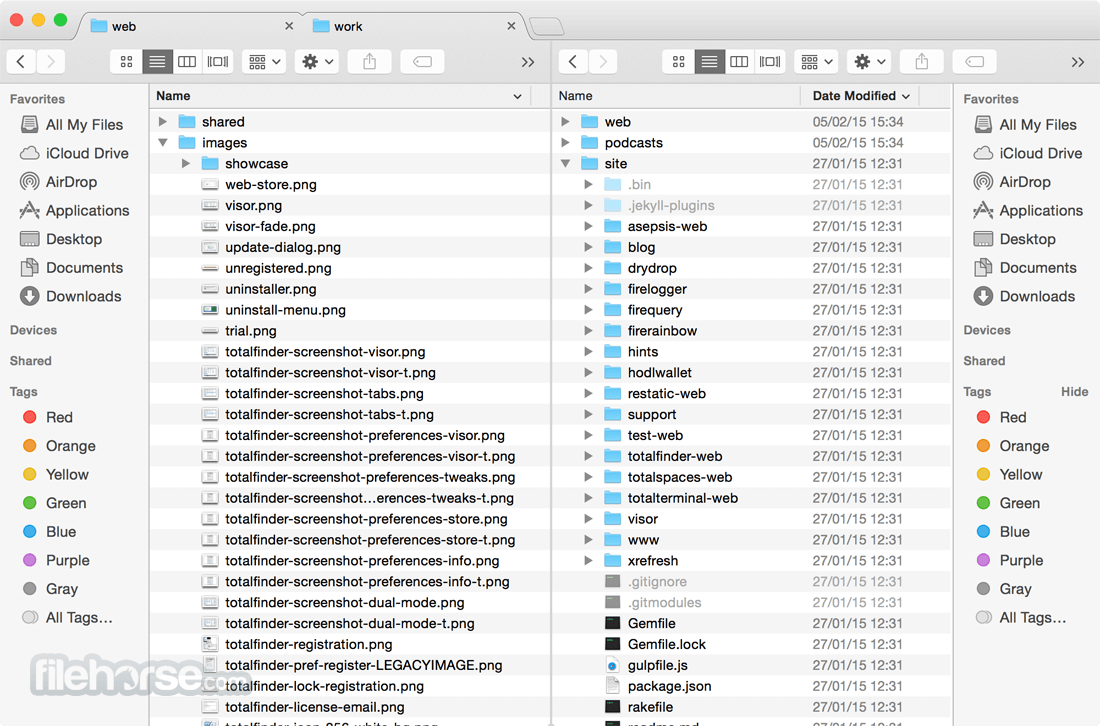This screenshot has height=726, width=1100.
Task: Close the work tab
Action: pos(511,26)
